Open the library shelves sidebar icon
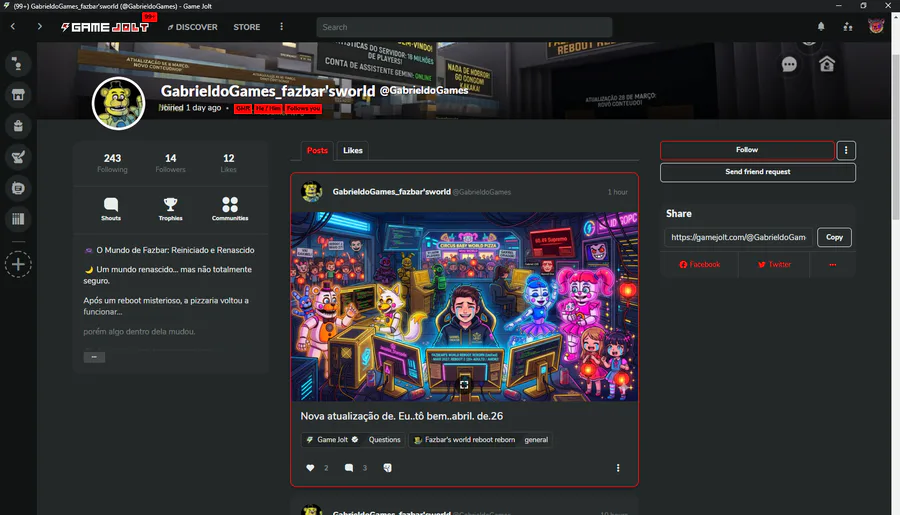 18,219
